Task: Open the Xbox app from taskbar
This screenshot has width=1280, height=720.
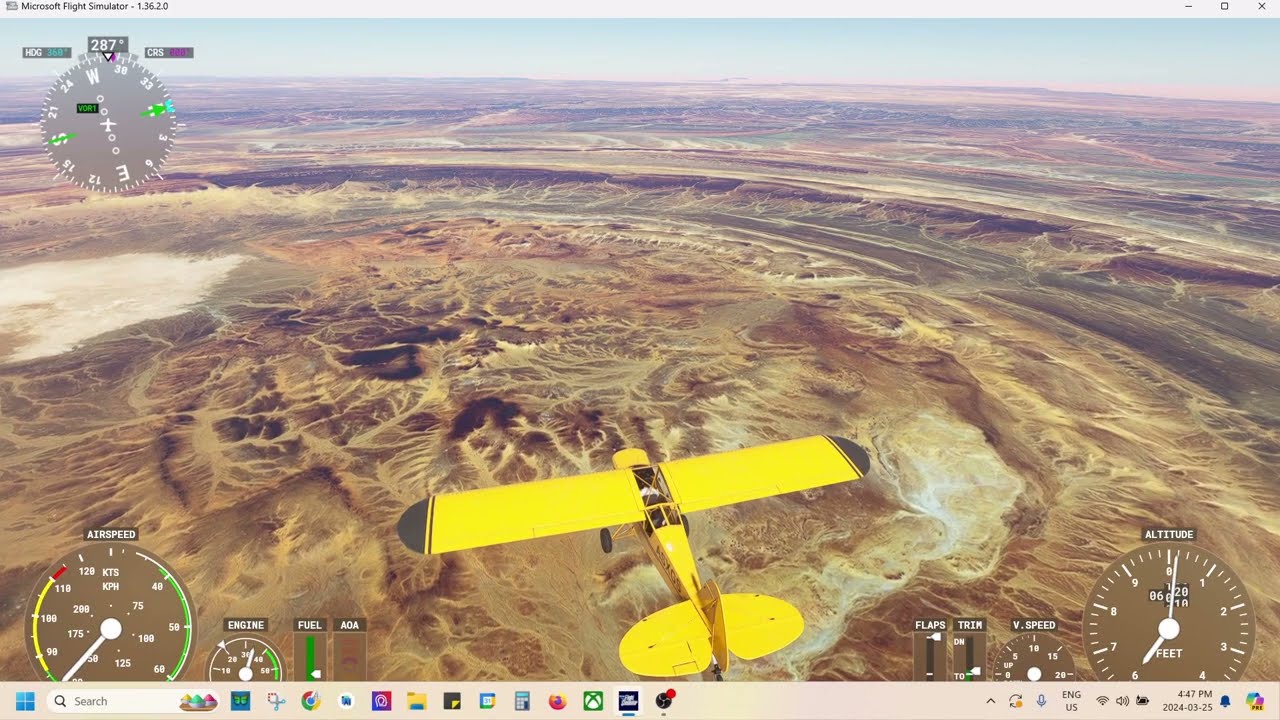Action: 593,701
